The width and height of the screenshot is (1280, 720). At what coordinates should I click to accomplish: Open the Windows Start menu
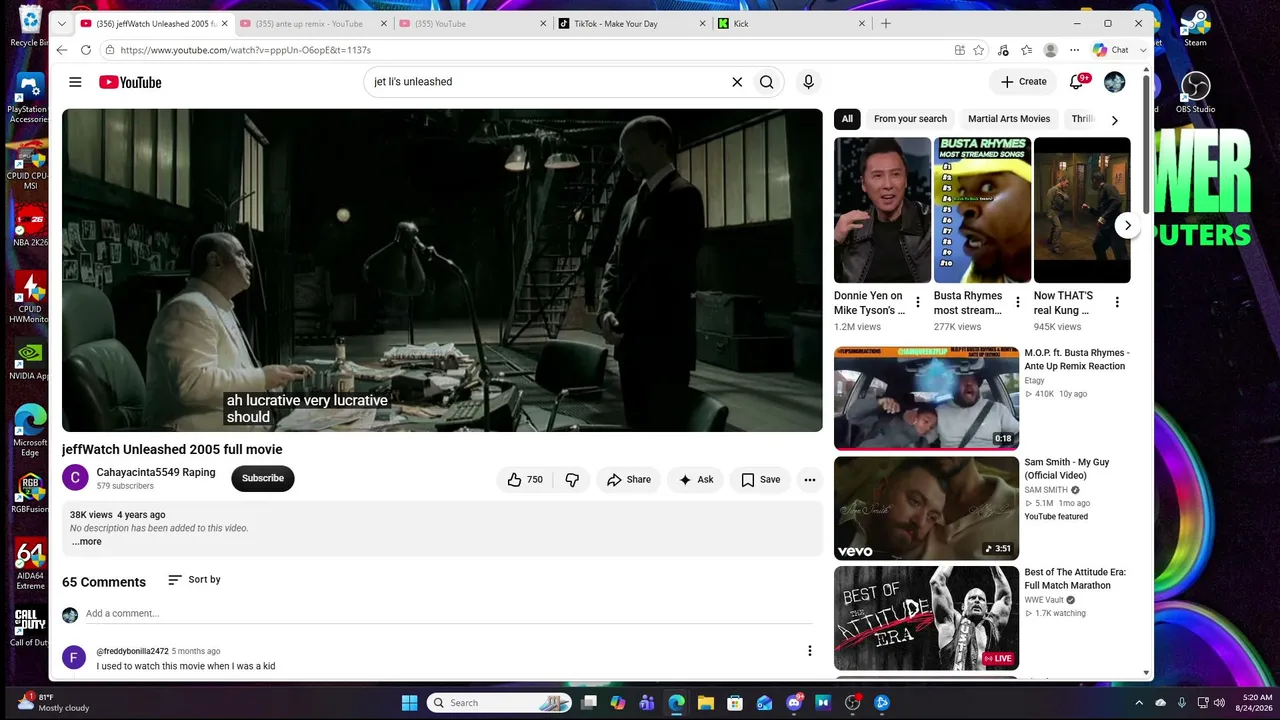click(409, 703)
